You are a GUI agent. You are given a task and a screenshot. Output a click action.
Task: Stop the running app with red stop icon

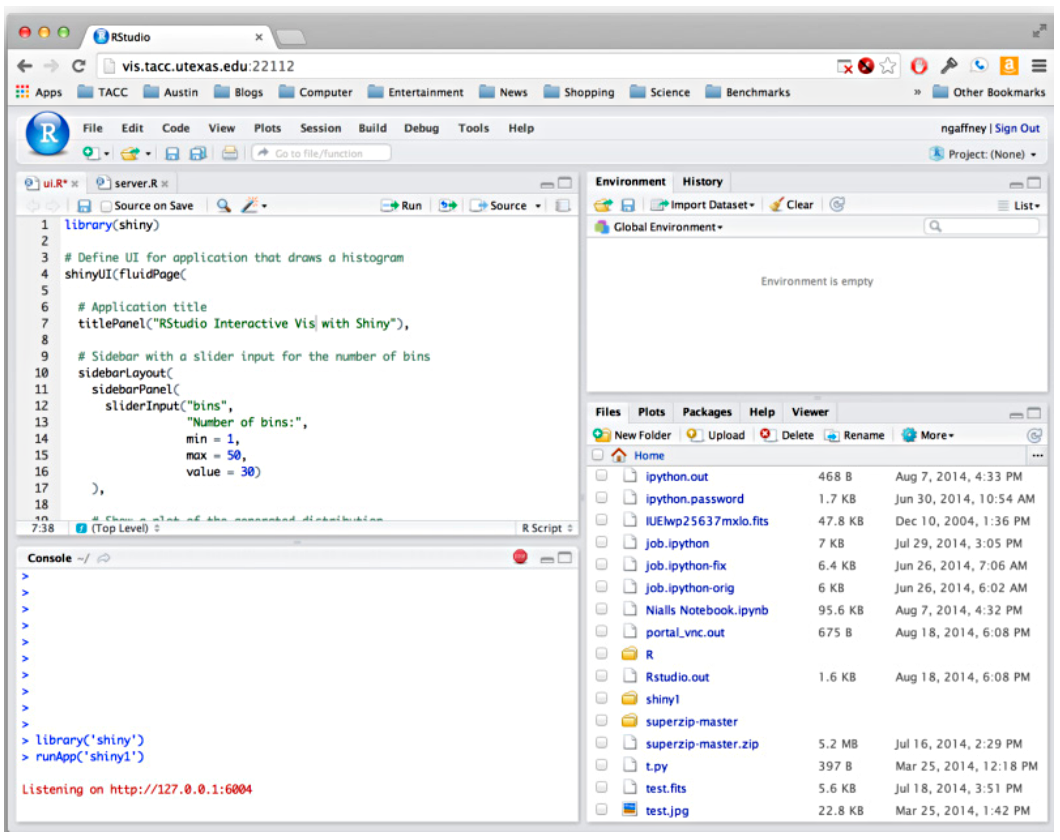tap(520, 557)
